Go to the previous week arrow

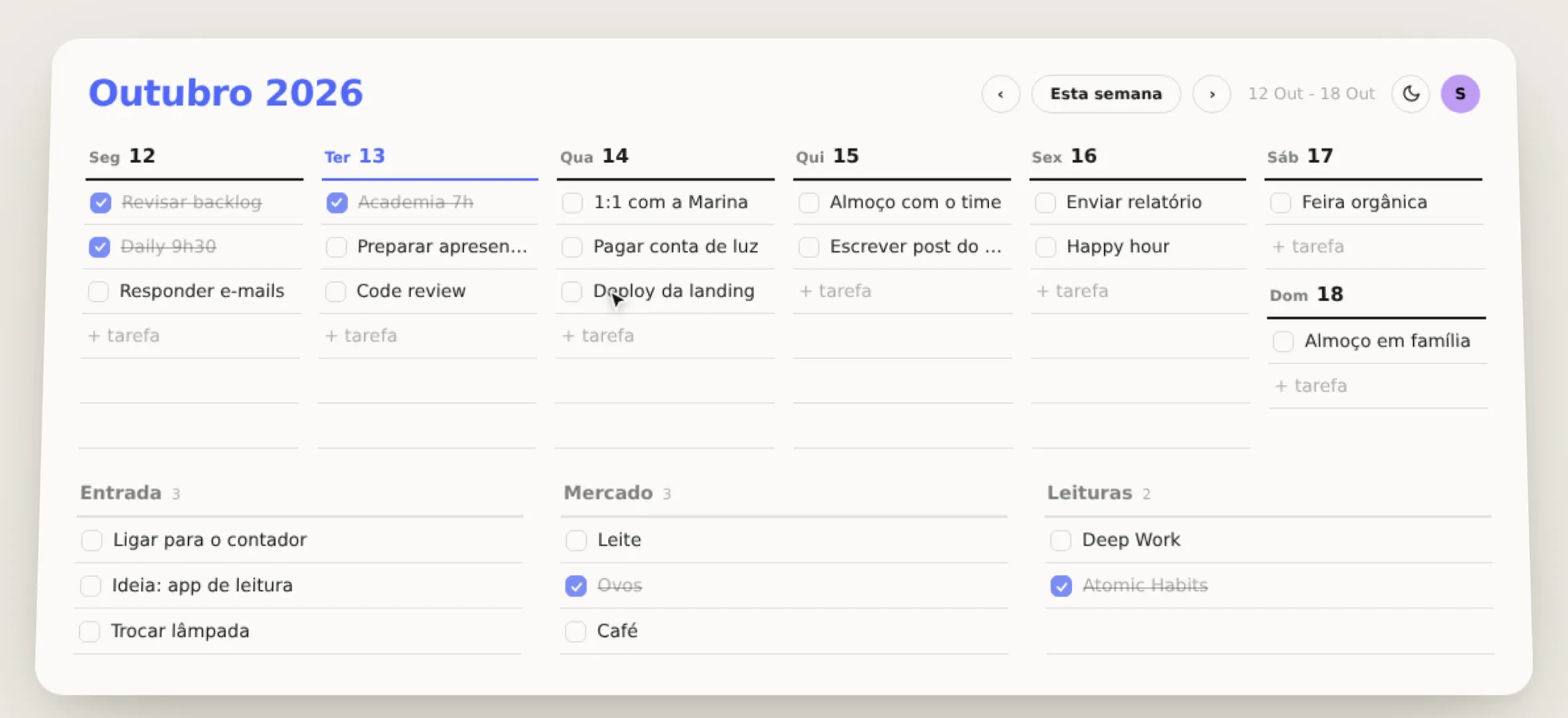pos(1001,94)
